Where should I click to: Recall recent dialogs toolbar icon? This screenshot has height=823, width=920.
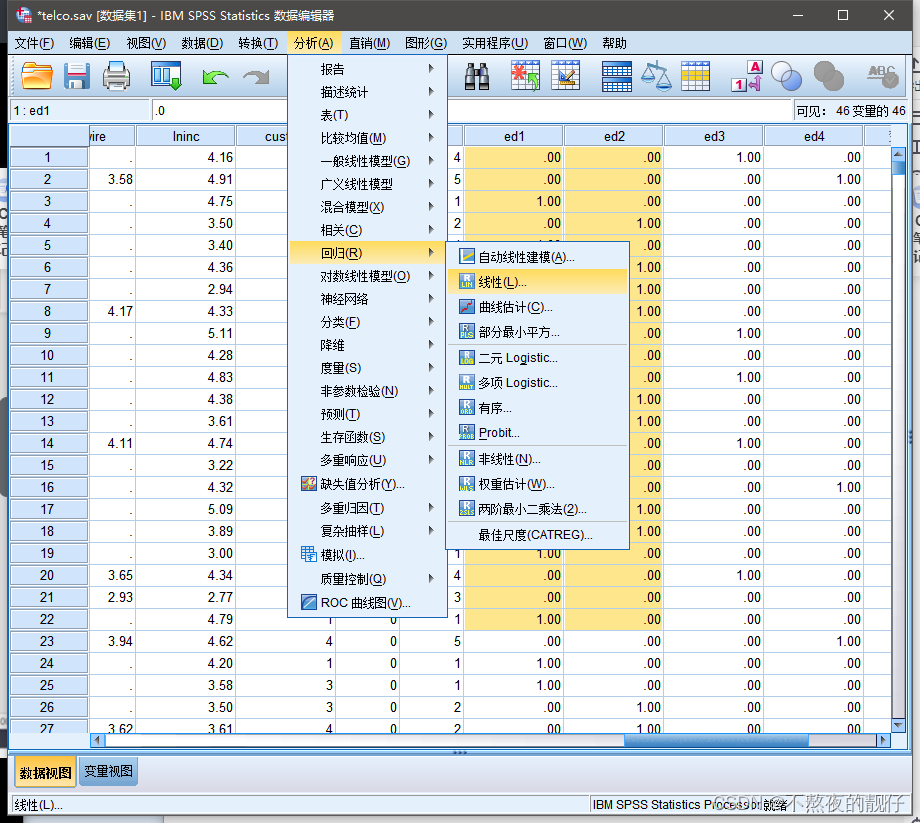pos(167,76)
